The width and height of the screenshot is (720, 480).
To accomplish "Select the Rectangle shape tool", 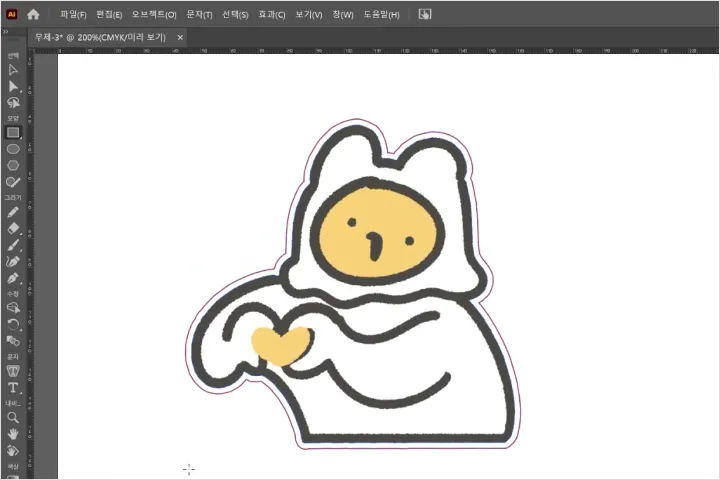I will (13, 132).
